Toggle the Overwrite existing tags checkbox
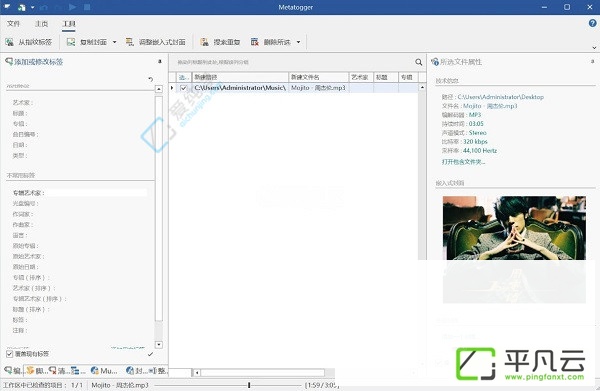This screenshot has height=391, width=600. point(9,354)
